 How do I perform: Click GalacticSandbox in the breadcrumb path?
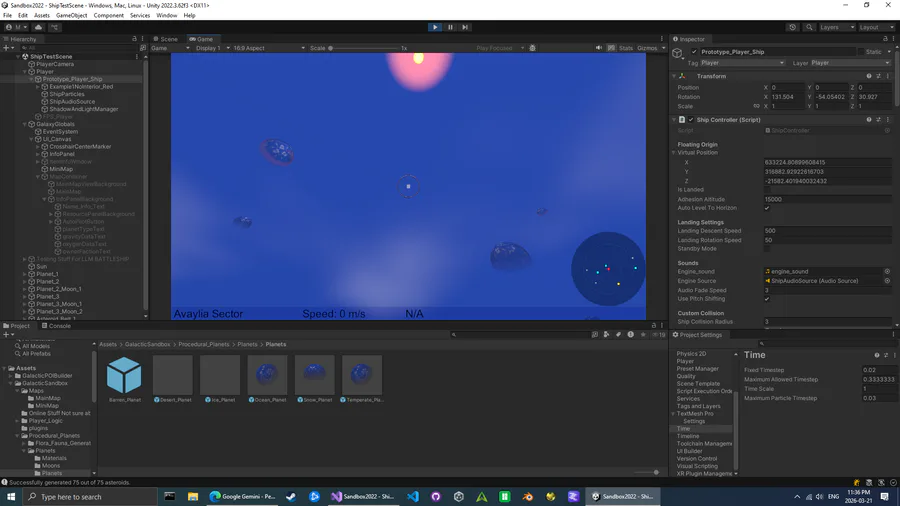click(148, 344)
